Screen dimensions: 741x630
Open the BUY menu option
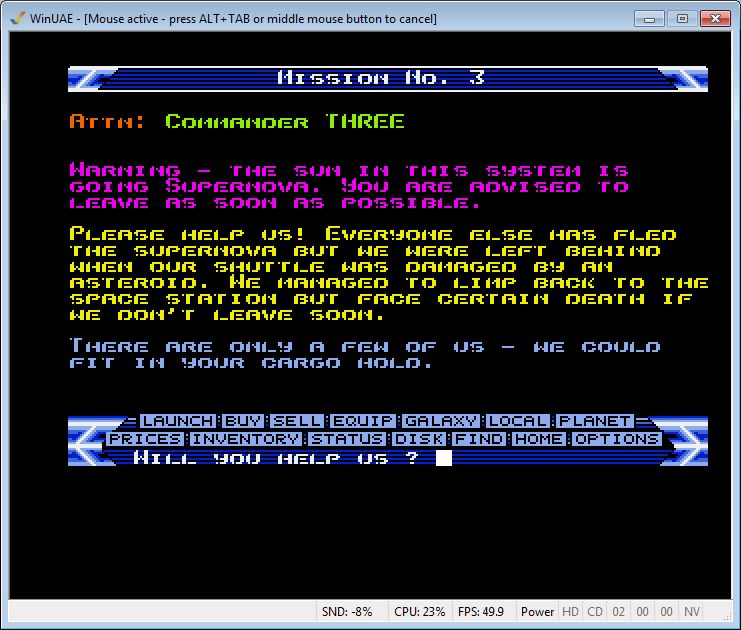tap(242, 421)
